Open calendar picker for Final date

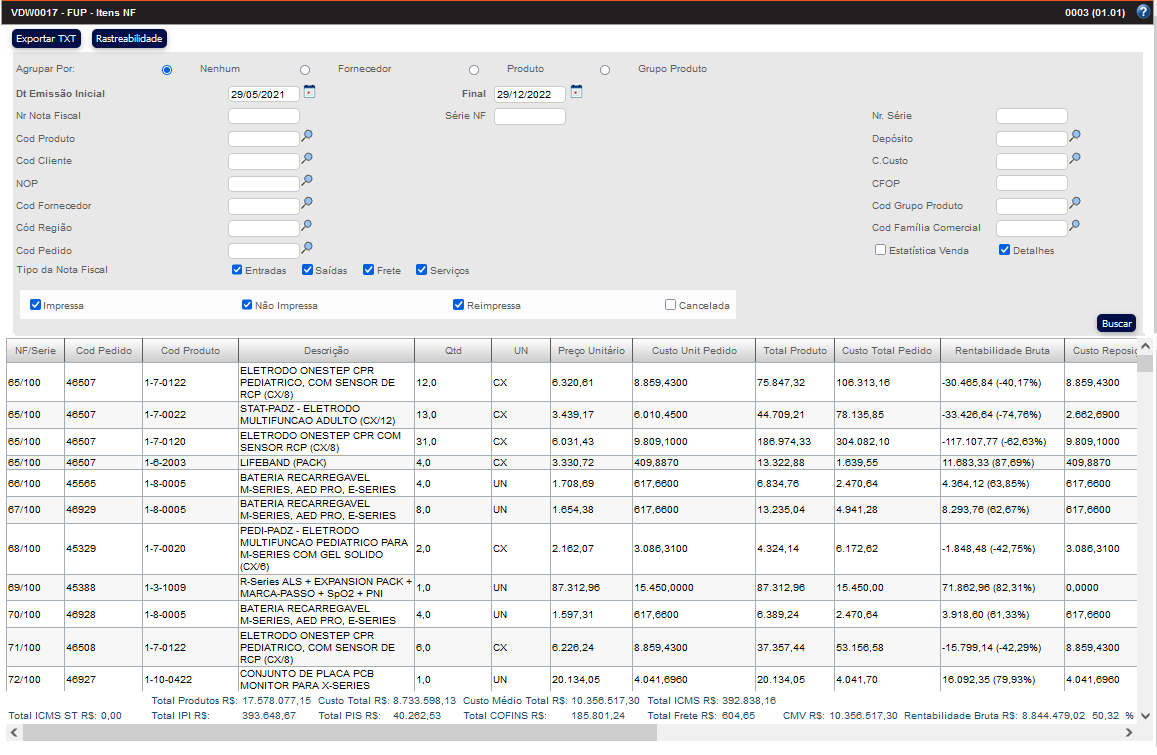[x=576, y=92]
